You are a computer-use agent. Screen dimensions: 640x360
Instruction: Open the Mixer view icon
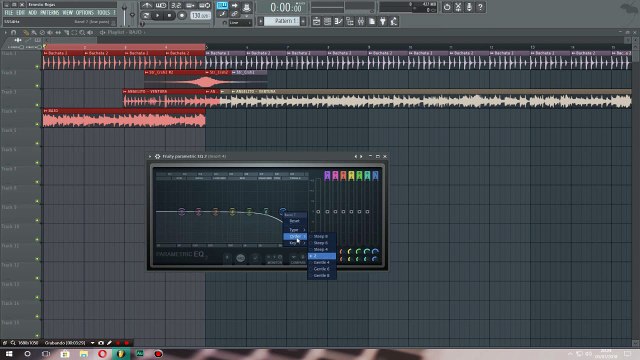[361, 21]
